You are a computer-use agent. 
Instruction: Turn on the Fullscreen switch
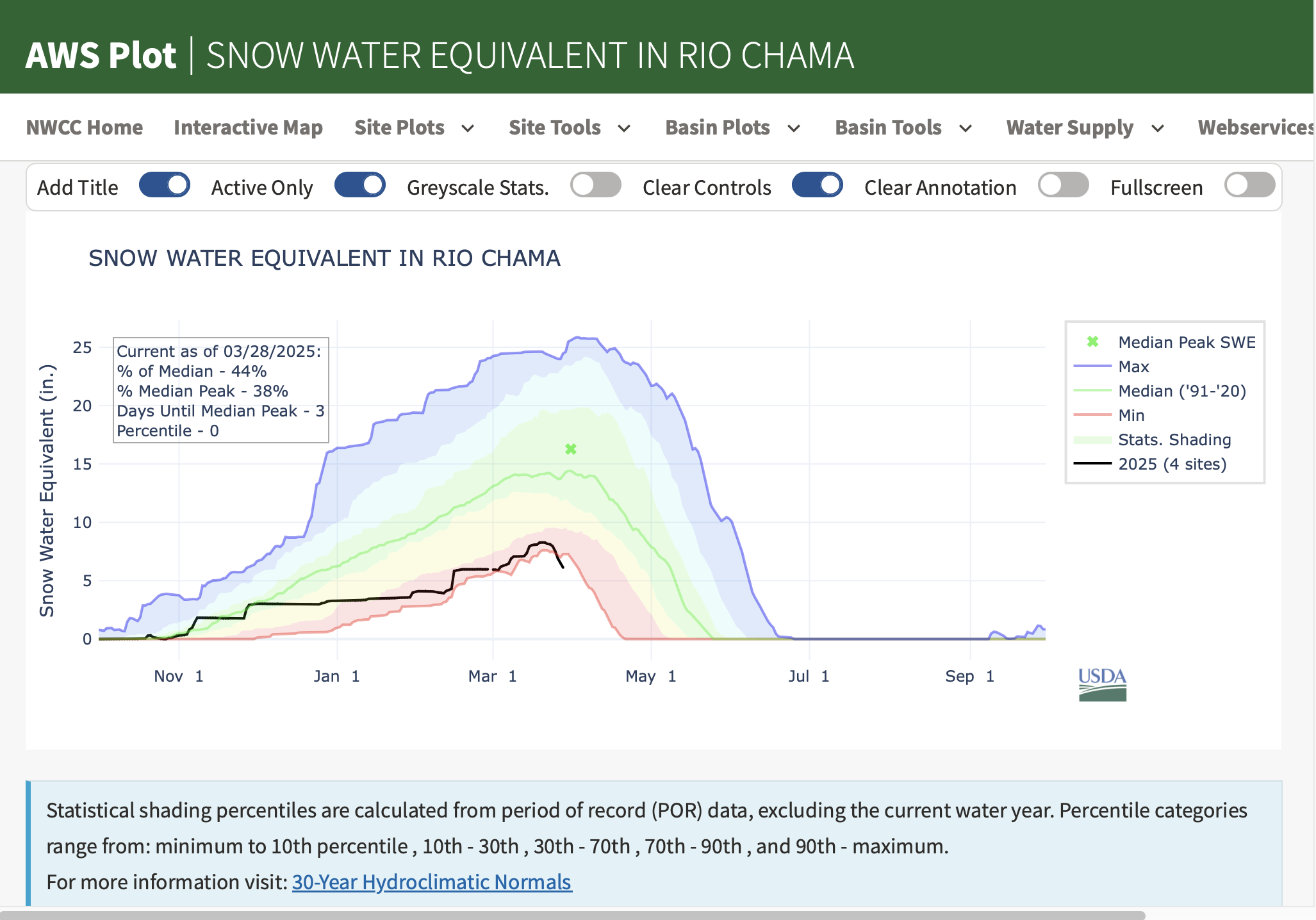(1249, 186)
